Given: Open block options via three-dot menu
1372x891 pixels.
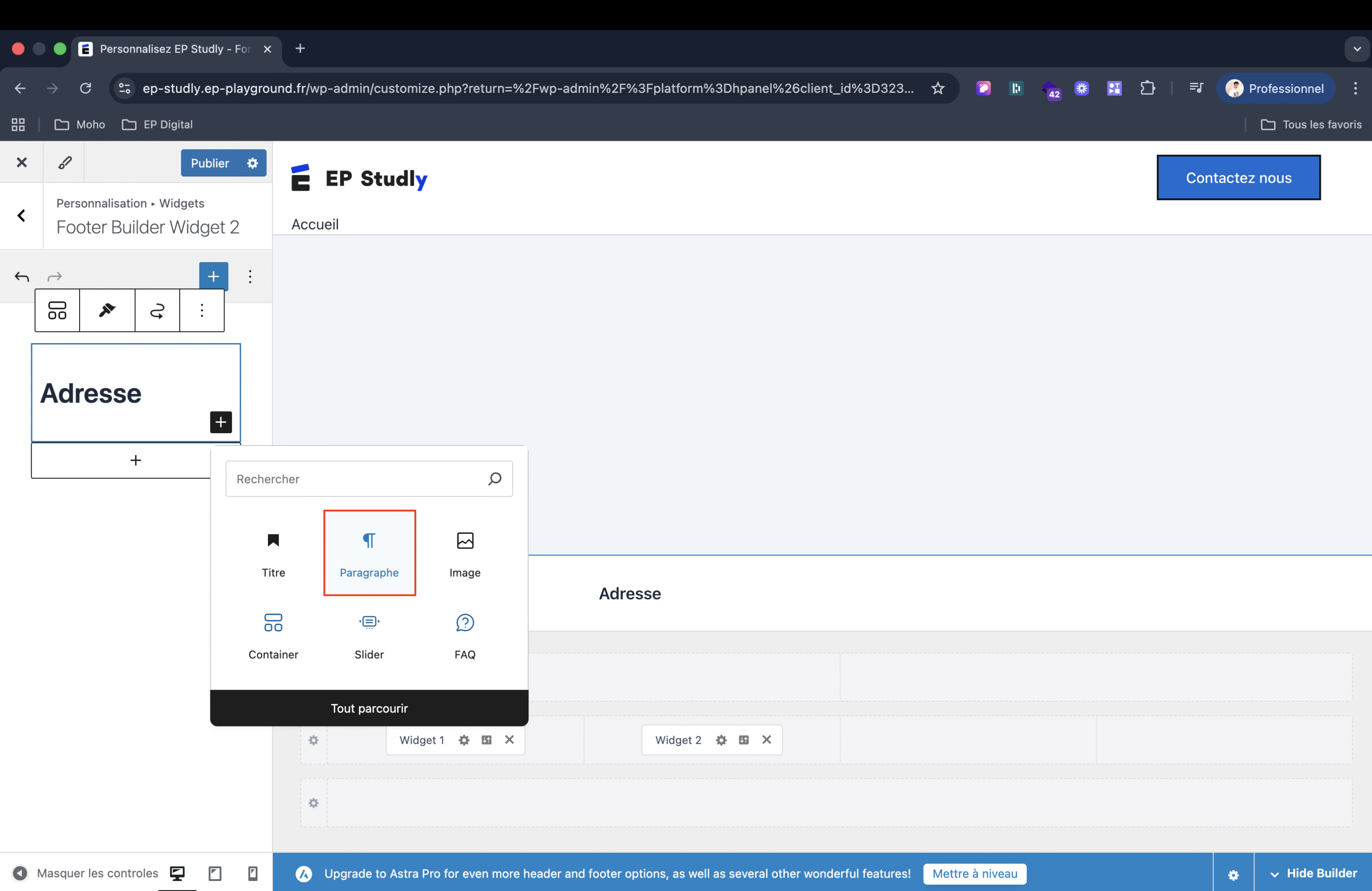Looking at the screenshot, I should (x=202, y=310).
